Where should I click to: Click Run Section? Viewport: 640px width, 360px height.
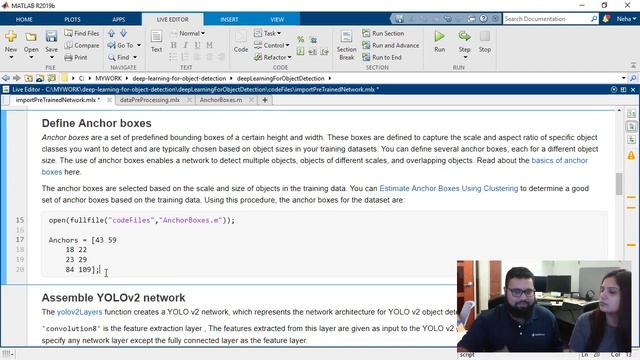(x=383, y=33)
